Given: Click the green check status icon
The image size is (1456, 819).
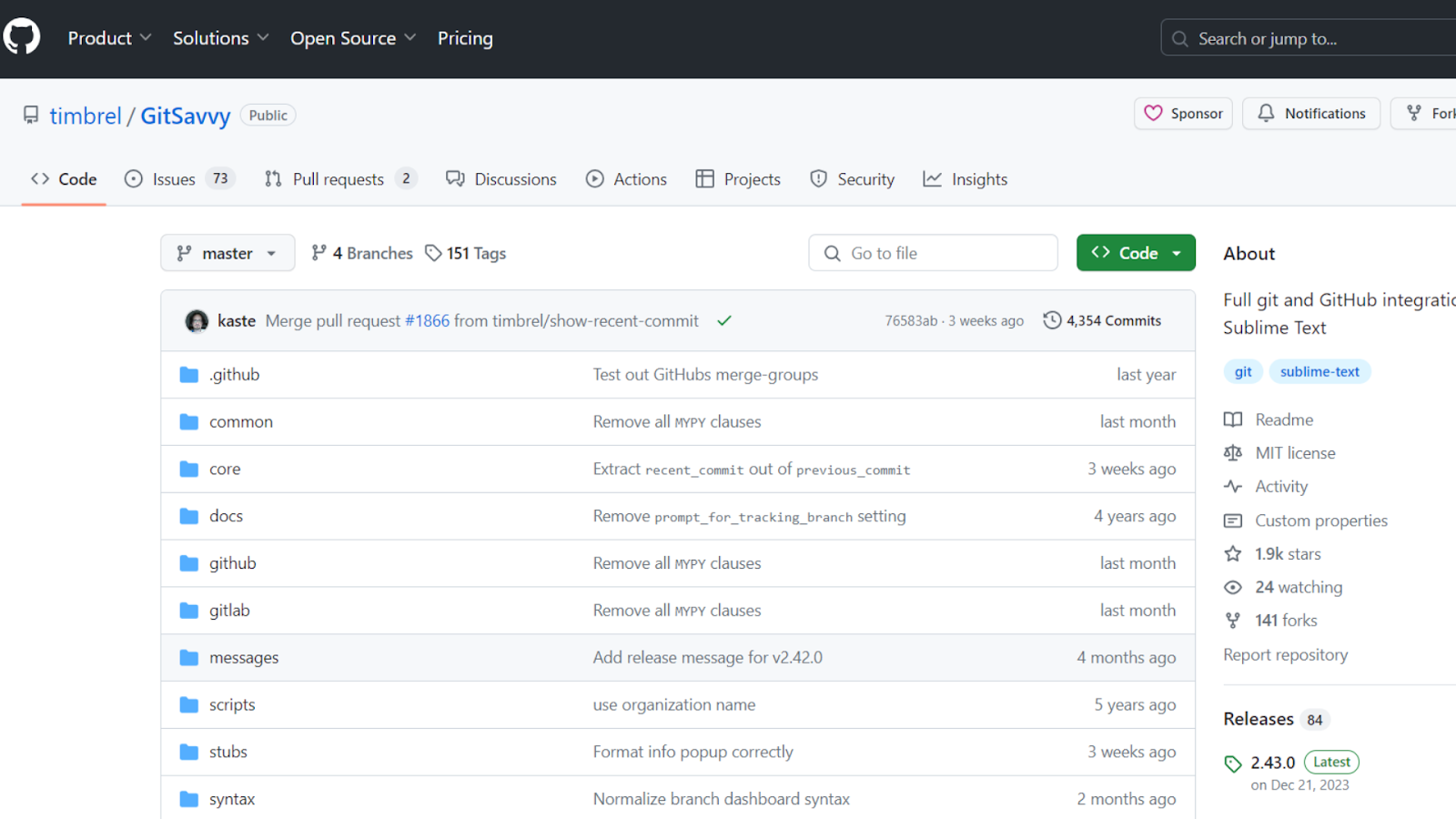Looking at the screenshot, I should [724, 320].
